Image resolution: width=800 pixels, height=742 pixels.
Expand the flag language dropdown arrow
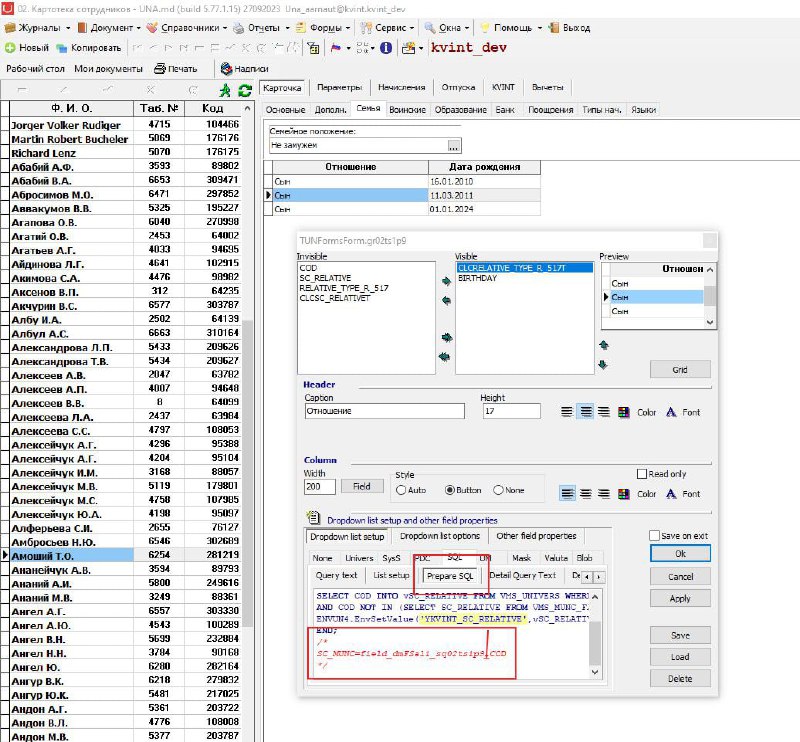[x=348, y=48]
